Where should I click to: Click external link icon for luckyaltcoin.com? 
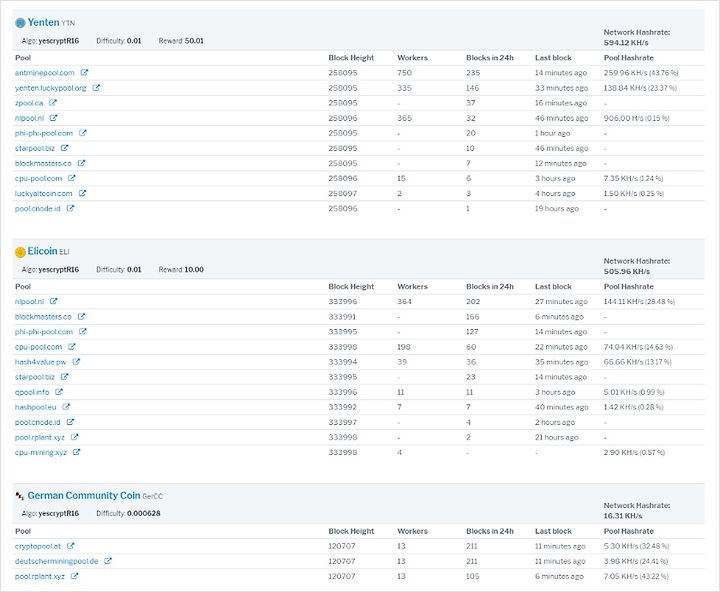click(82, 193)
